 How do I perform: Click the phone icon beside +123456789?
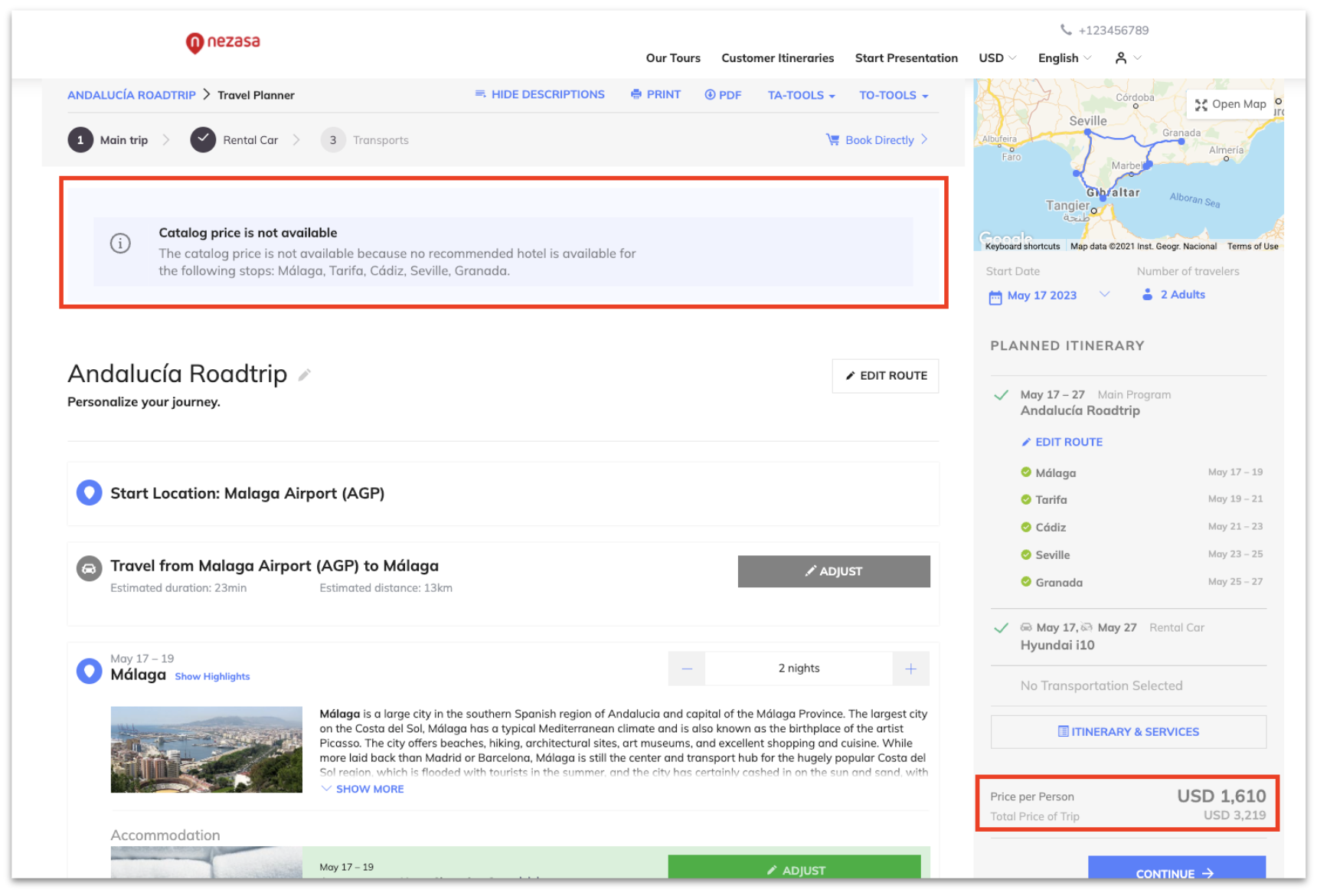click(1066, 30)
